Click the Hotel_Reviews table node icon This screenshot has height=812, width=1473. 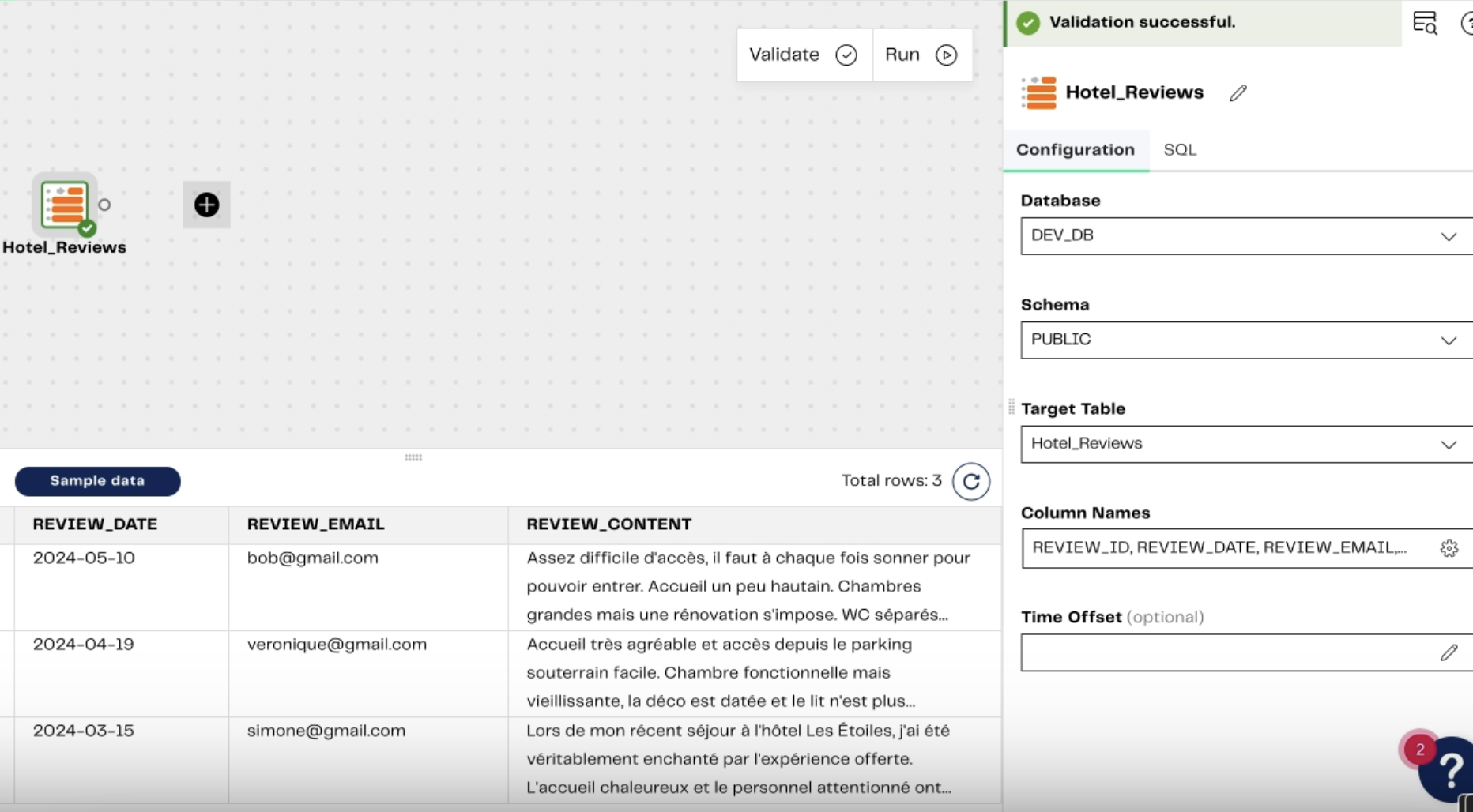click(x=65, y=205)
